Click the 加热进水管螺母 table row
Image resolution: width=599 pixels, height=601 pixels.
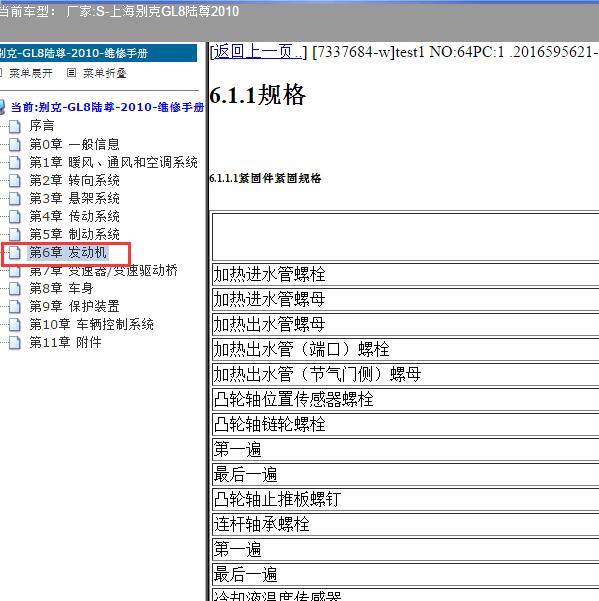[405, 299]
